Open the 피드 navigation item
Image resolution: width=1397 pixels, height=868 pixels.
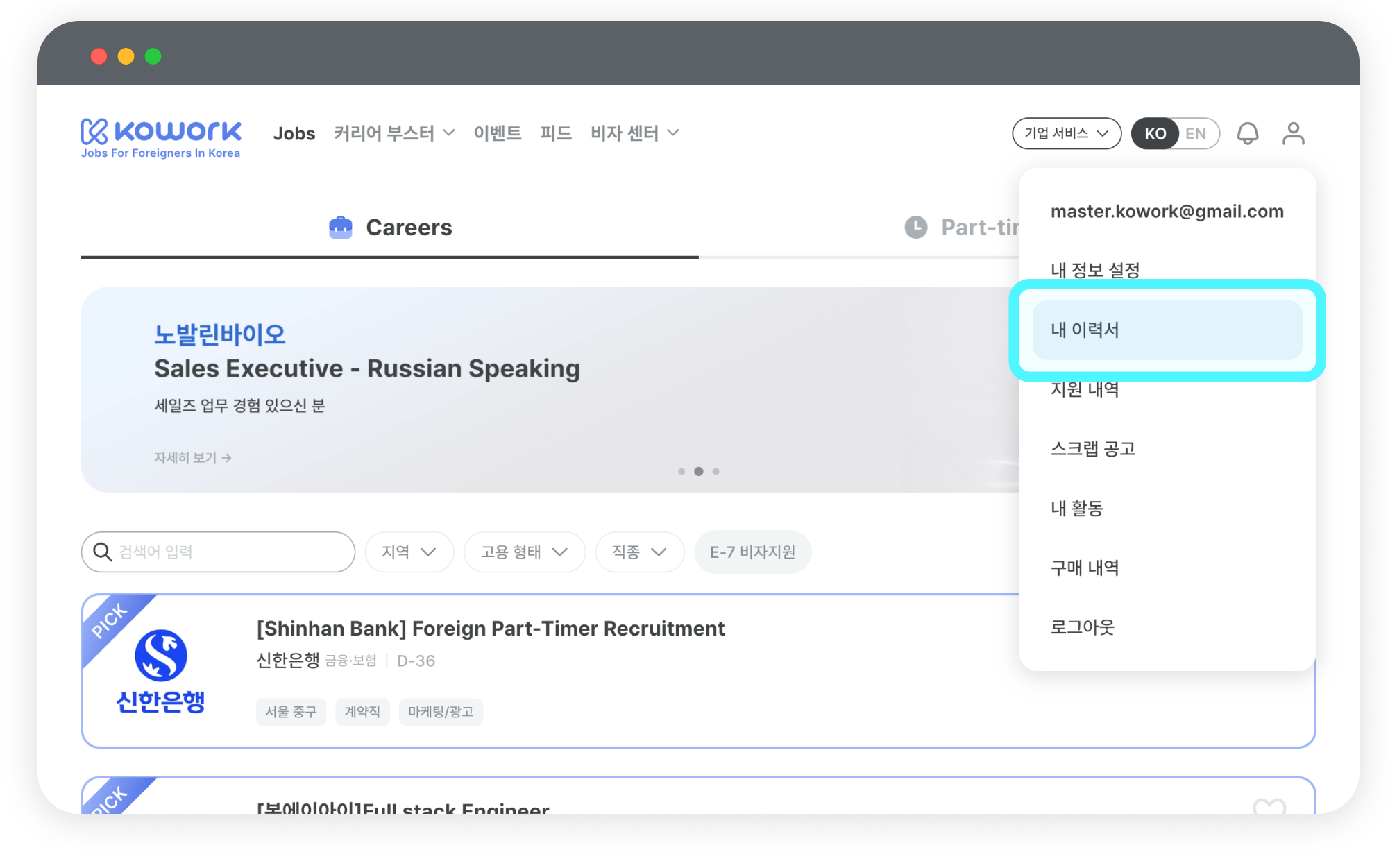[556, 133]
